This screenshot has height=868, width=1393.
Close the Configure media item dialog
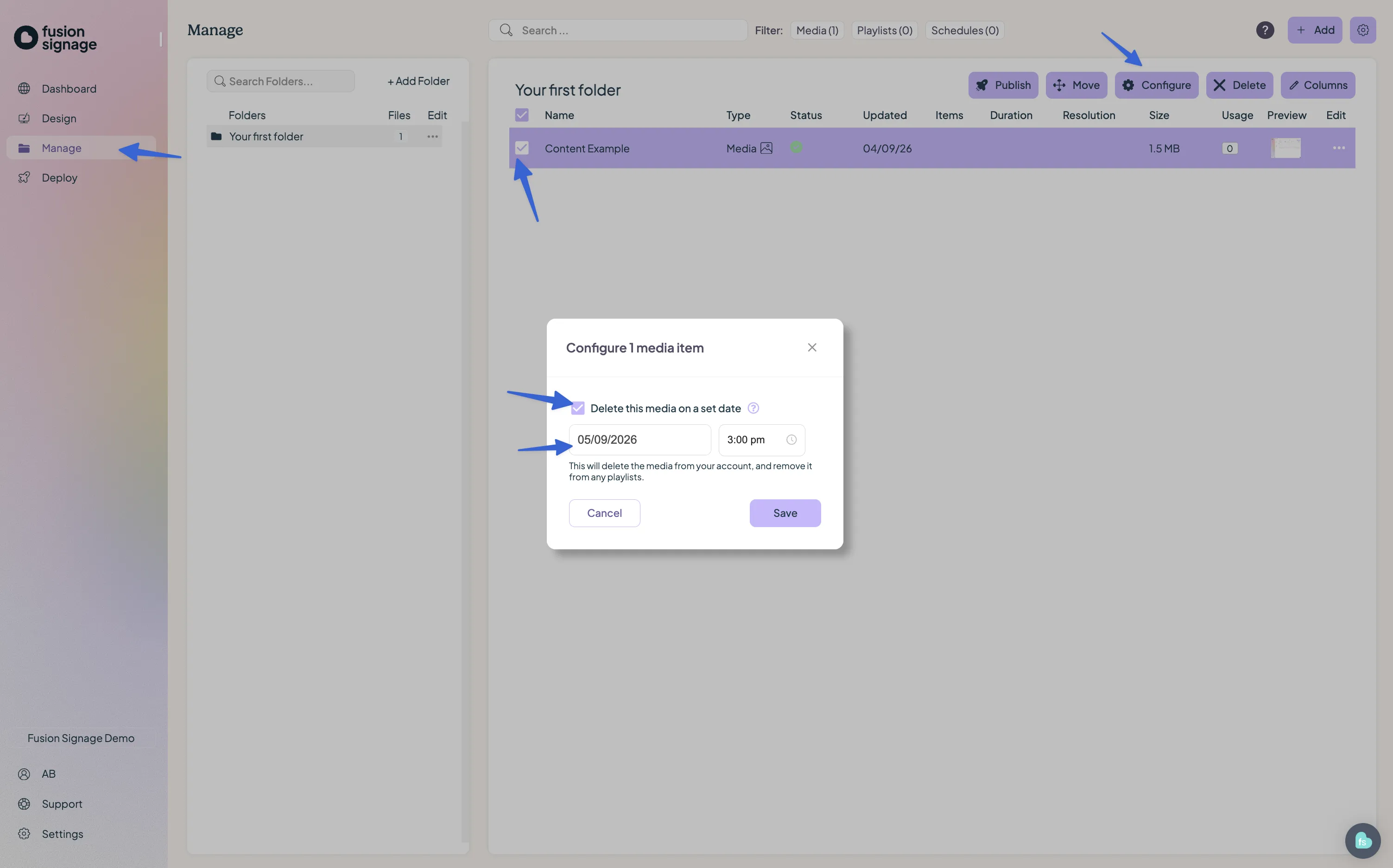point(812,347)
